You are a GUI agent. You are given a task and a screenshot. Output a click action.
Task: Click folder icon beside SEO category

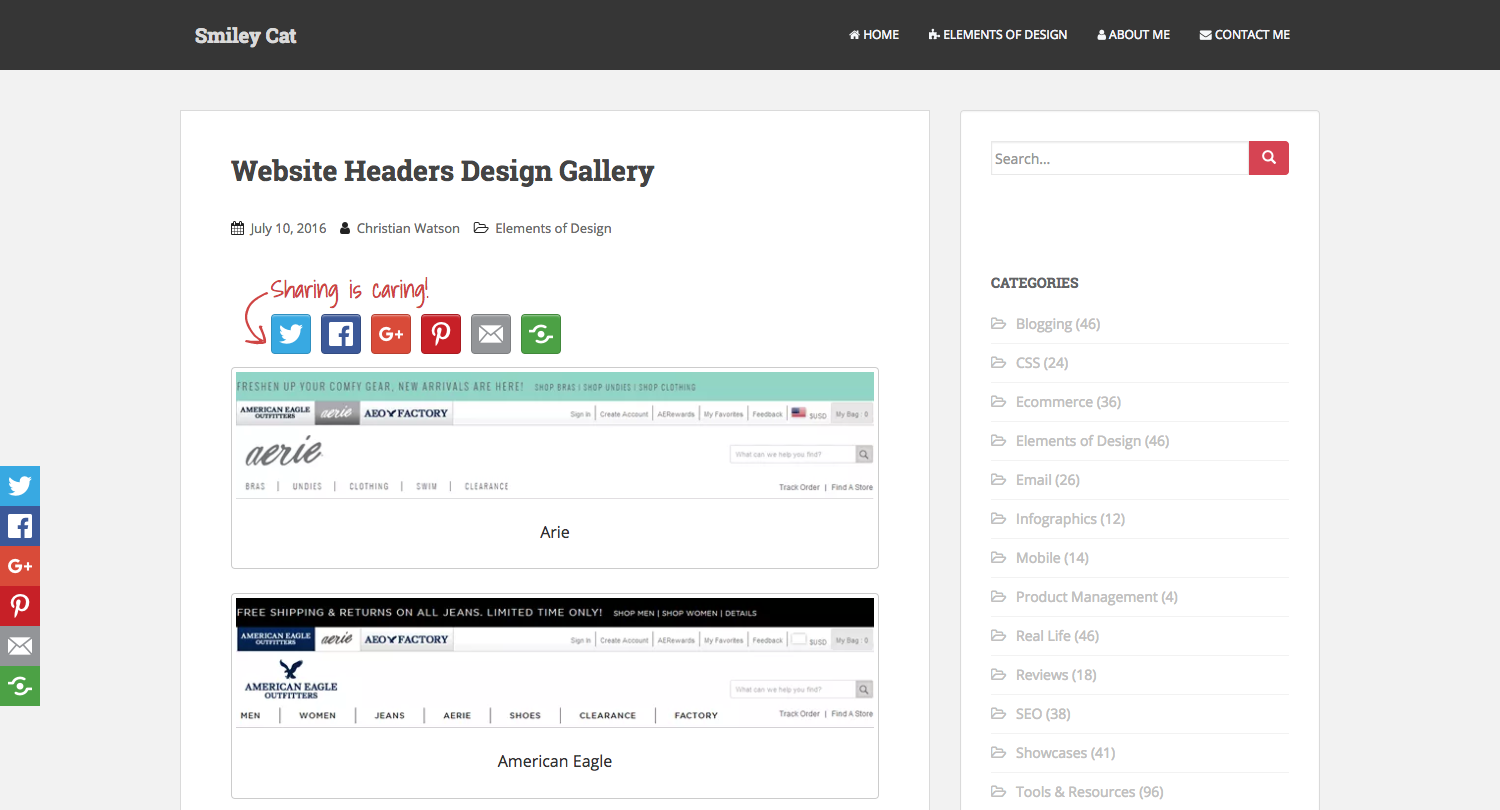pos(998,714)
